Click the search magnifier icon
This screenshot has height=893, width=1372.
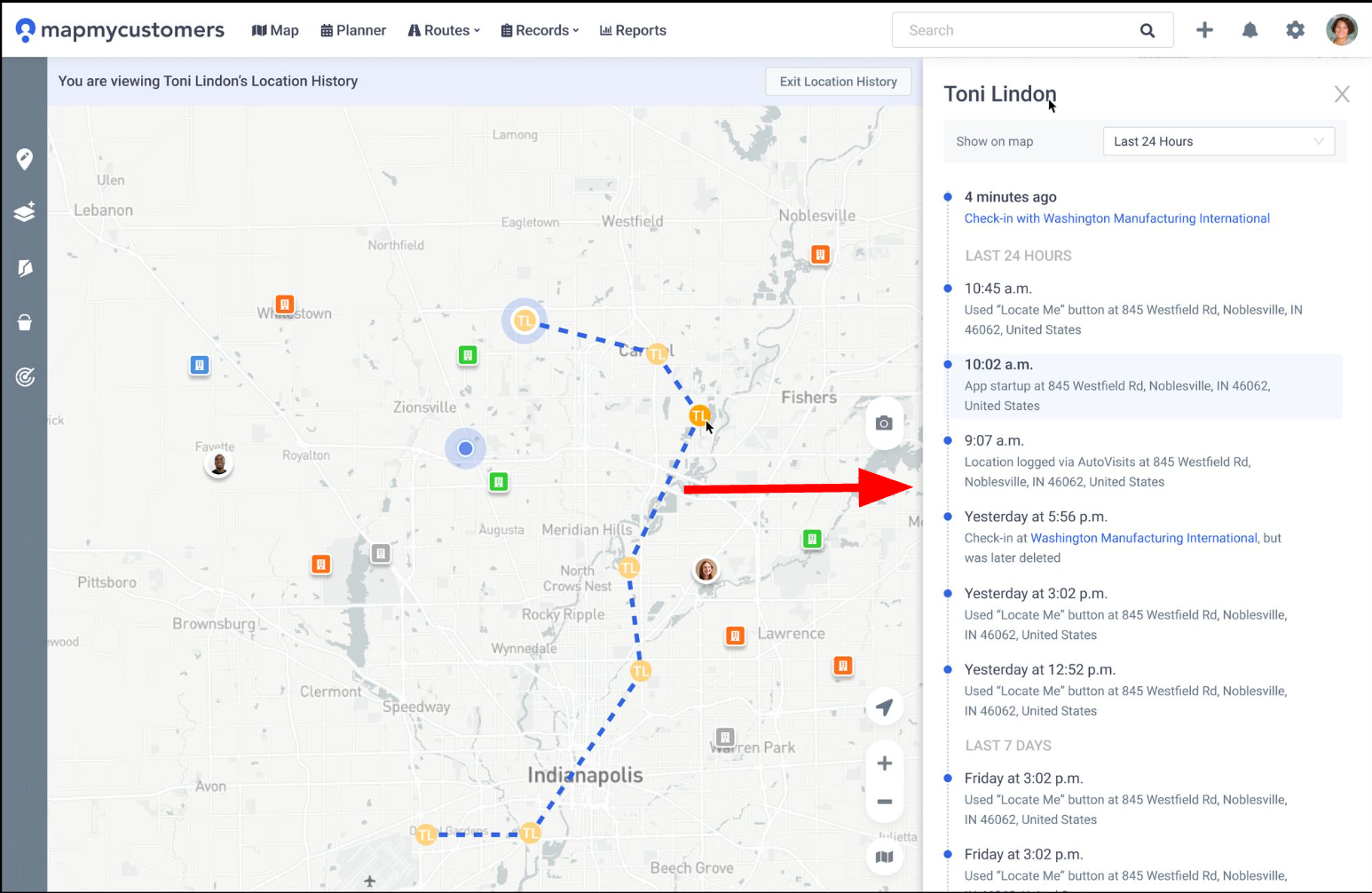click(x=1147, y=30)
